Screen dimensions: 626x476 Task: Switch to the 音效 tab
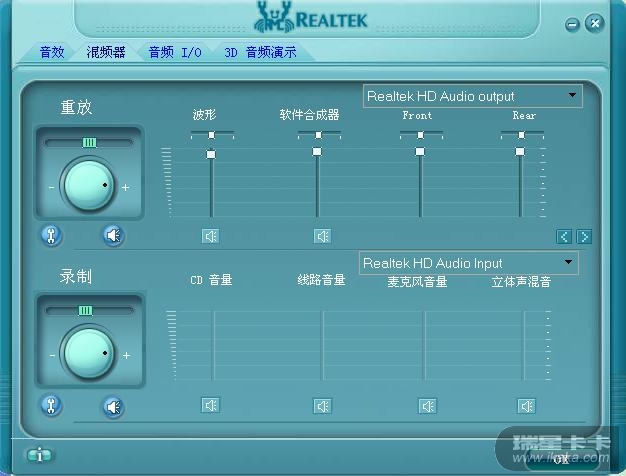click(52, 52)
